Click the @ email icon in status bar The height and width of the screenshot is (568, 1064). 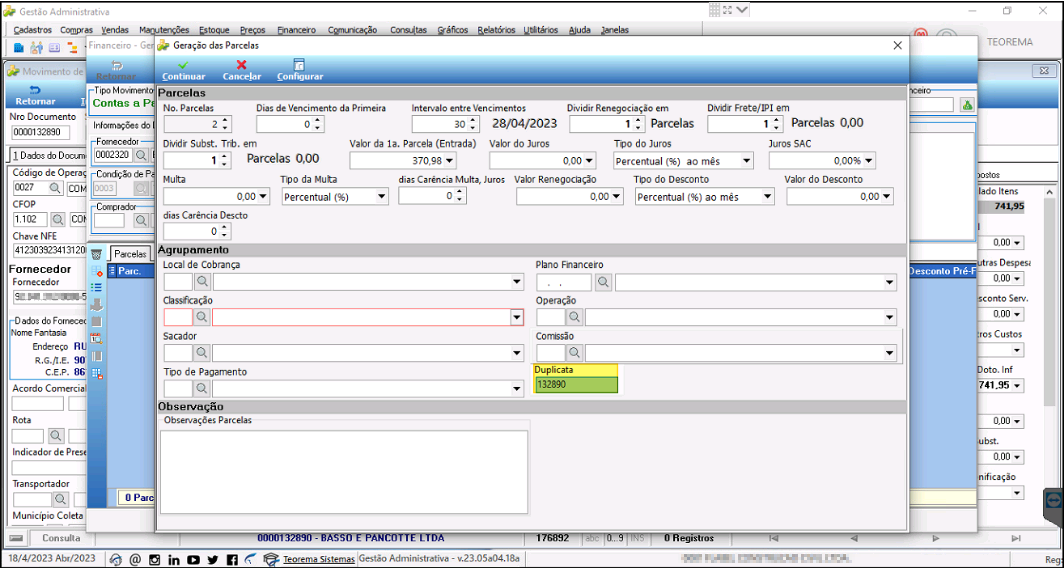tap(135, 560)
